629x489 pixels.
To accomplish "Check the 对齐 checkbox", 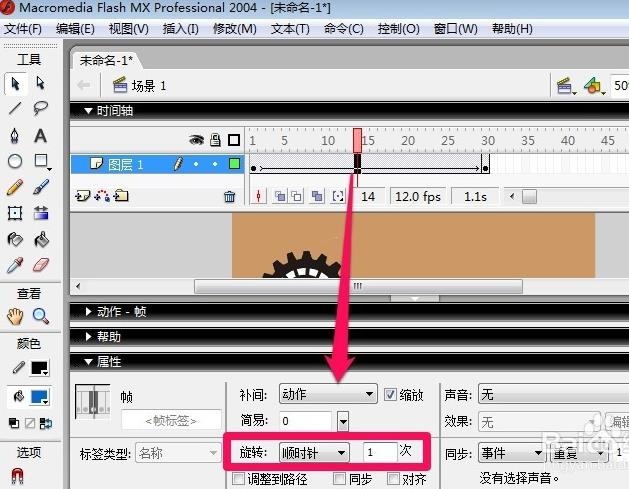I will (x=394, y=478).
